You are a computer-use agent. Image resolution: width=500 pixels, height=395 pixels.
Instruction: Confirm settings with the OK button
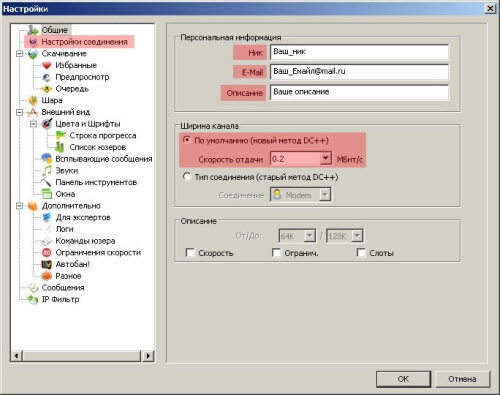tap(403, 379)
